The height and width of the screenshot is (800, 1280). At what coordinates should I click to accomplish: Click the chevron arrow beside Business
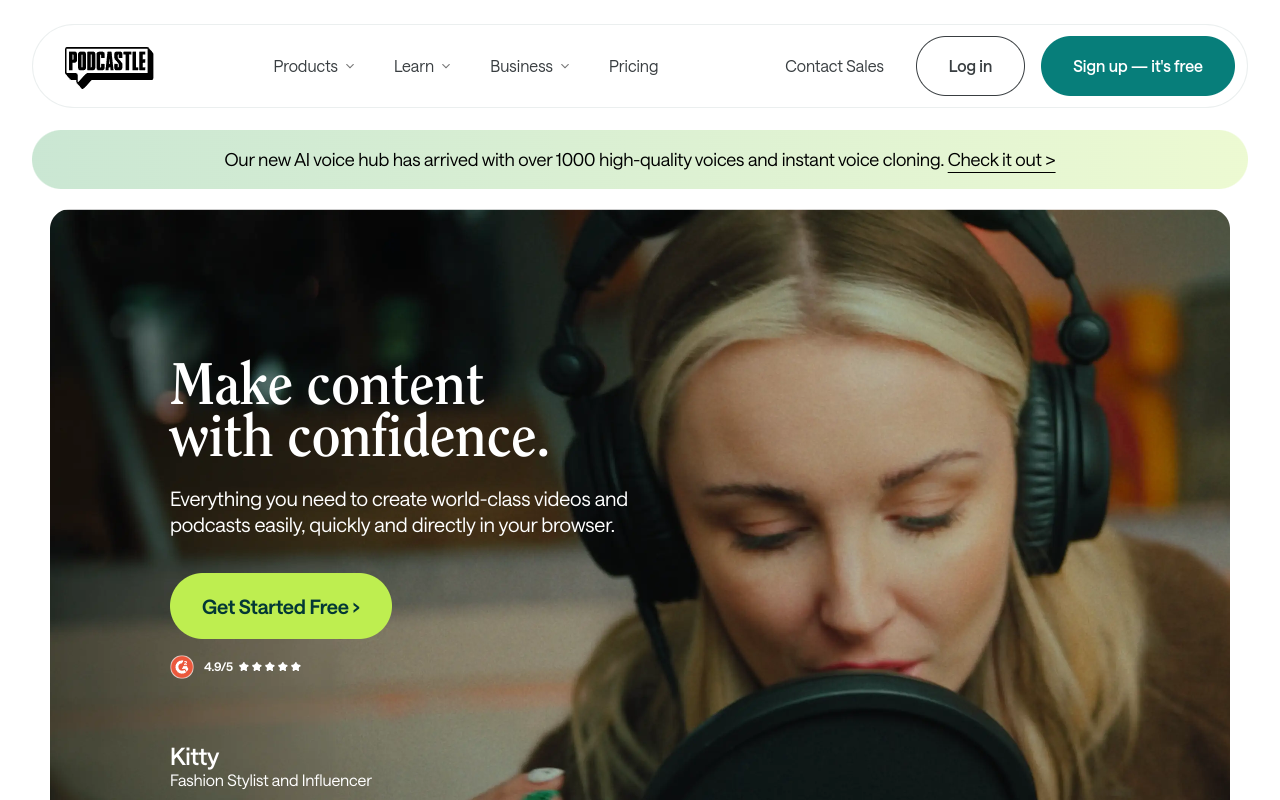[565, 66]
